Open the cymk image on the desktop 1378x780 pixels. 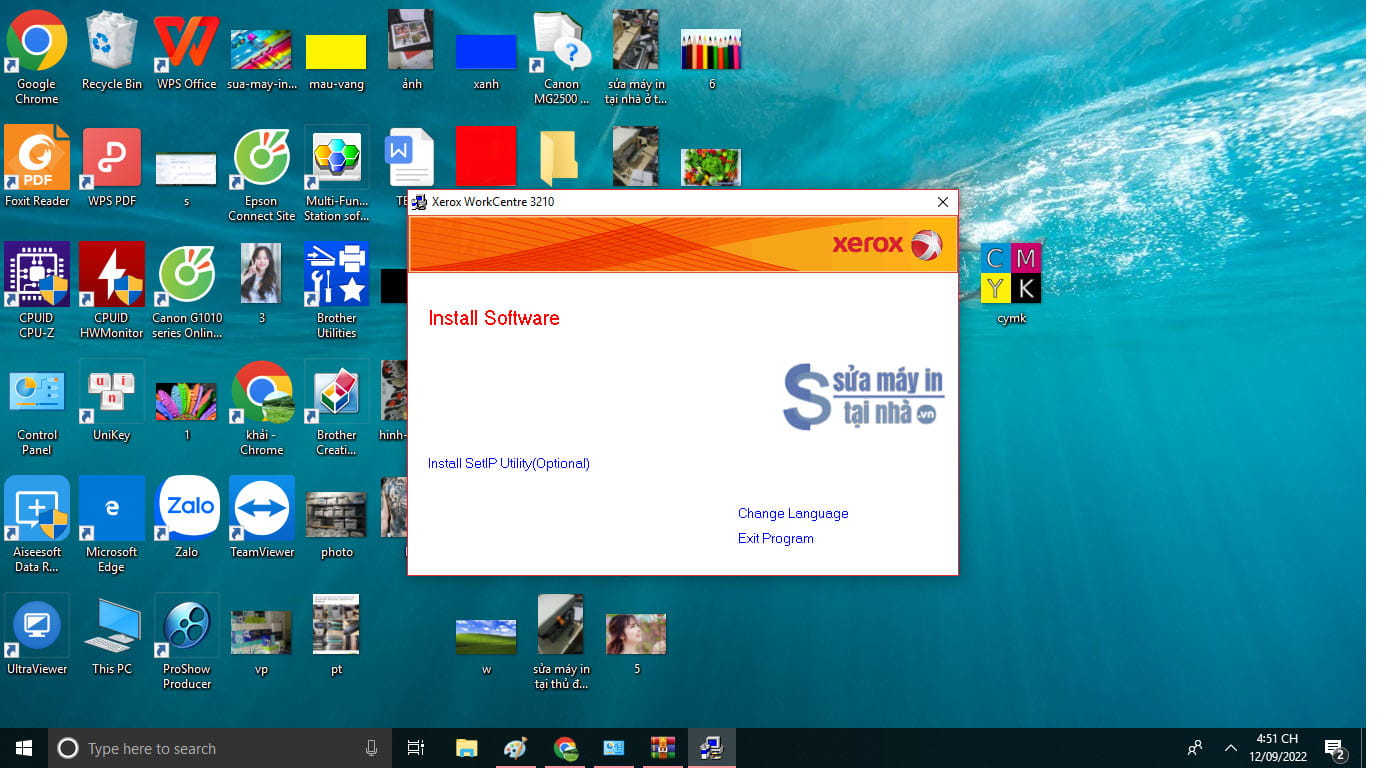tap(1010, 274)
